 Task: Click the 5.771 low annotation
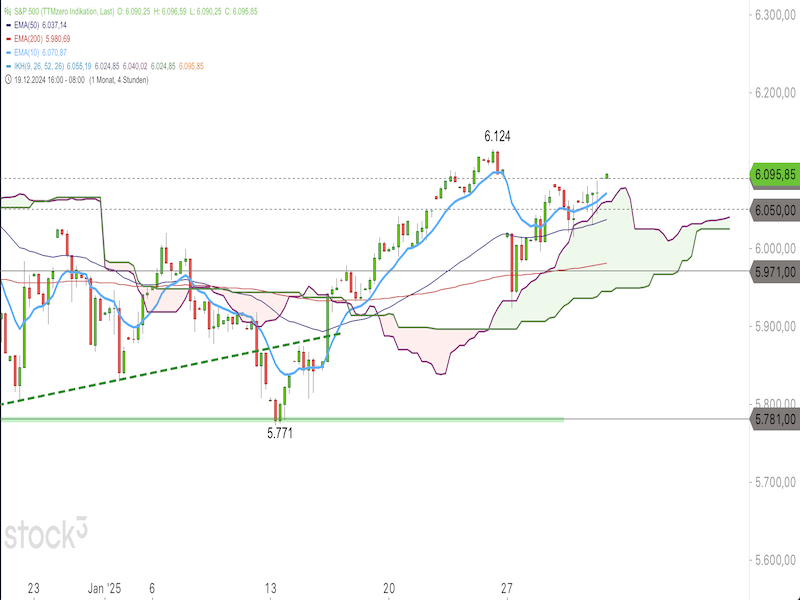click(x=280, y=433)
